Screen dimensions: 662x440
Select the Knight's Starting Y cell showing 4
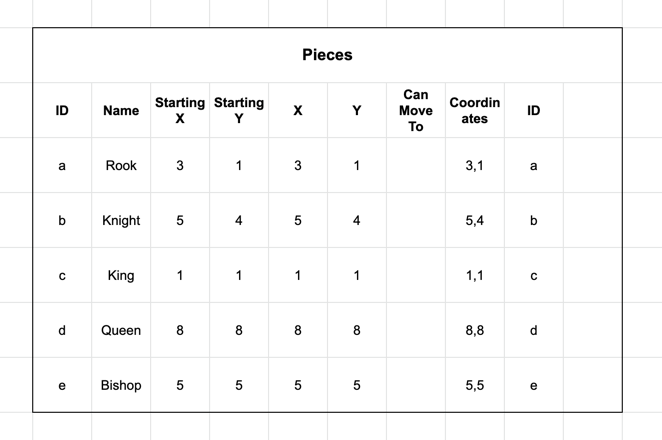pyautogui.click(x=239, y=220)
